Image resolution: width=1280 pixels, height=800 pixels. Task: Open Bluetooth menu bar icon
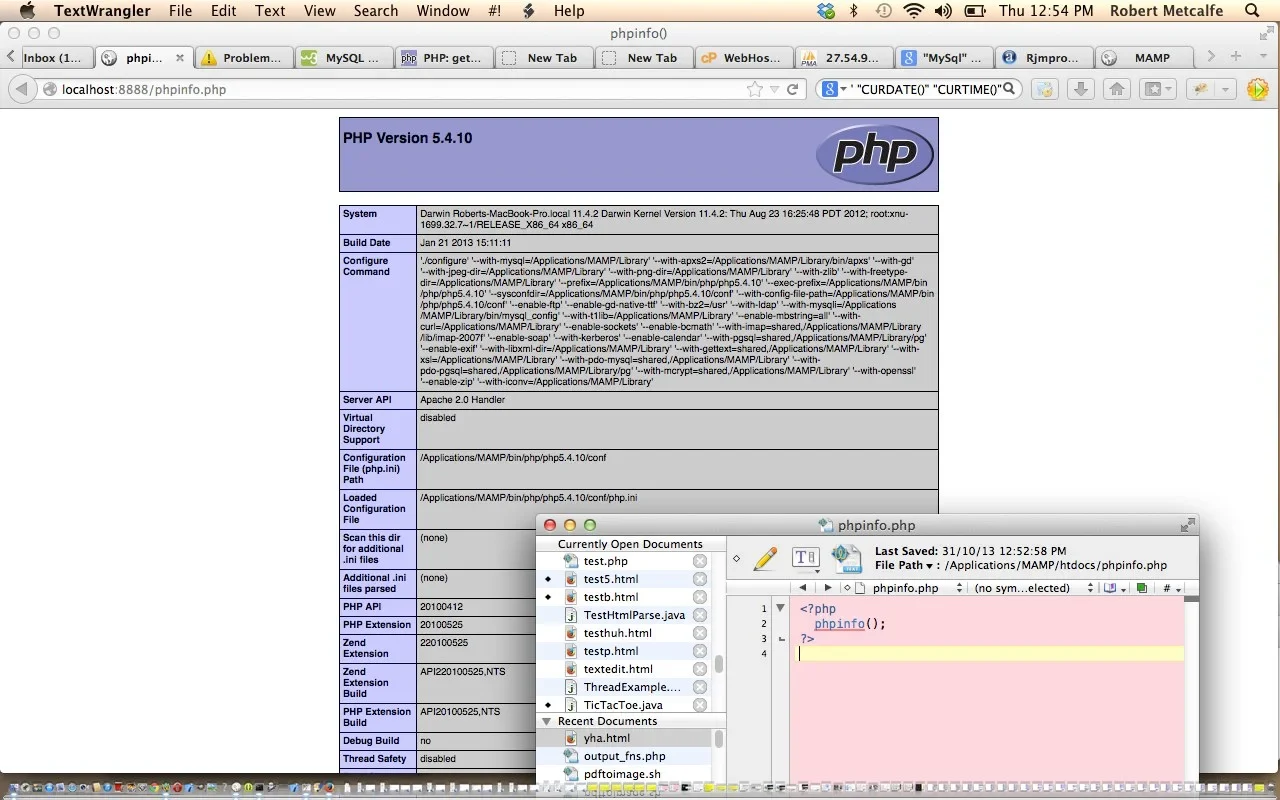(854, 11)
